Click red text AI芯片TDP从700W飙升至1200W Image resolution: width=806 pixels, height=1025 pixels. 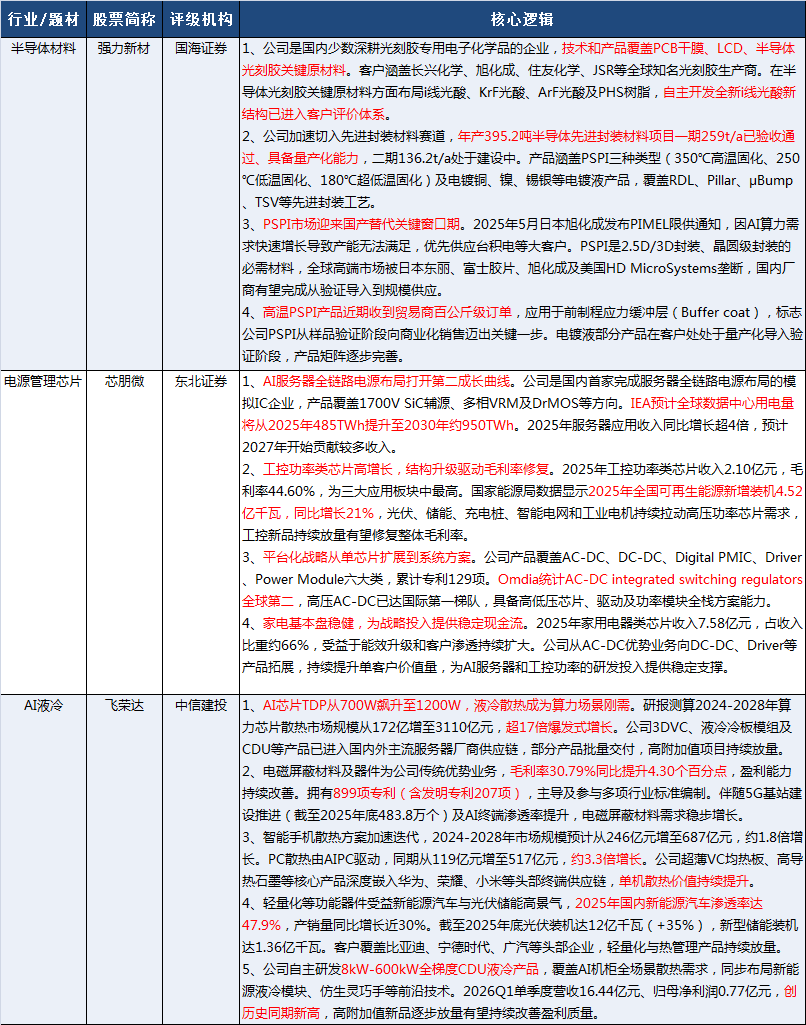(362, 705)
